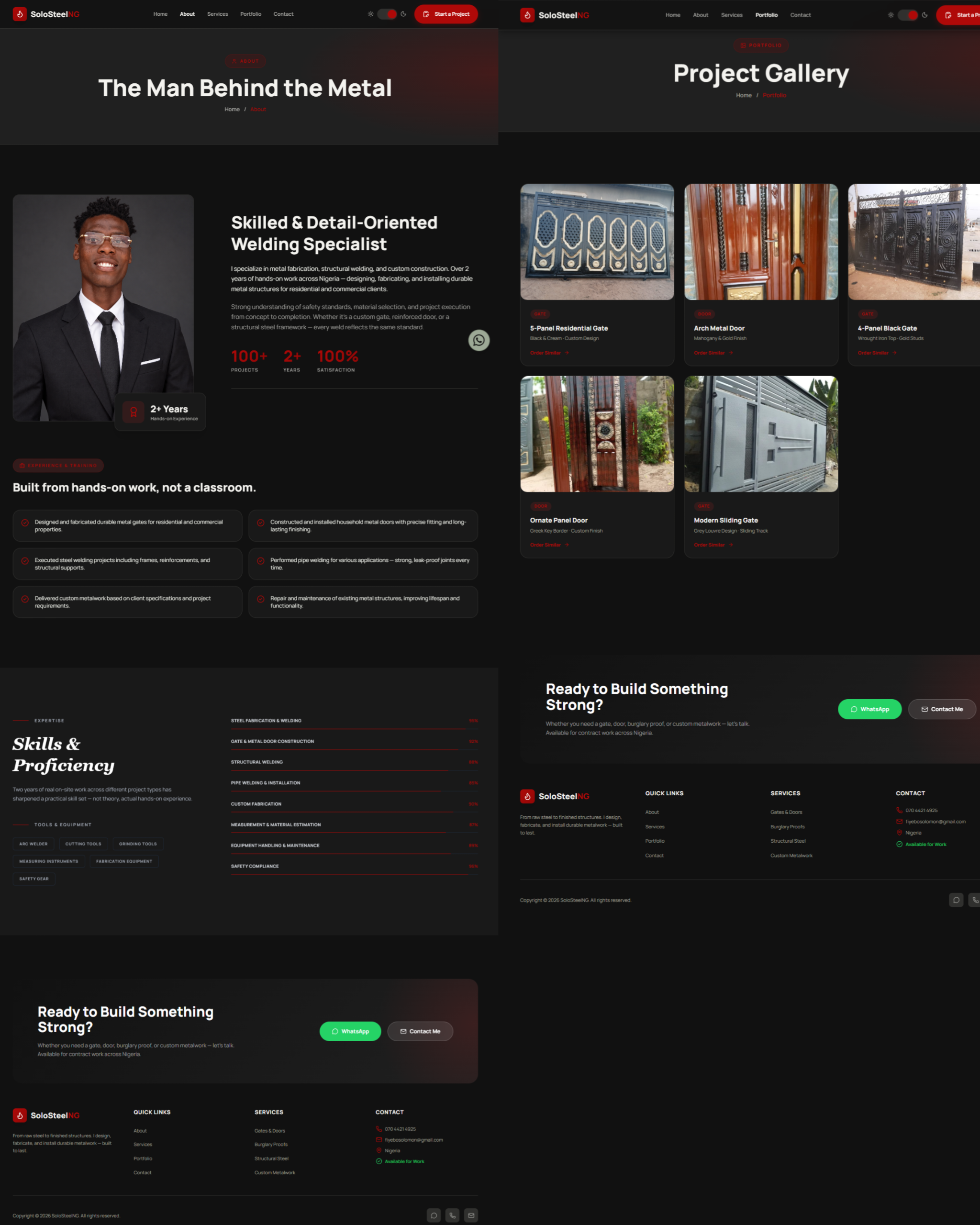Click the floating WhatsApp chat icon

point(479,340)
